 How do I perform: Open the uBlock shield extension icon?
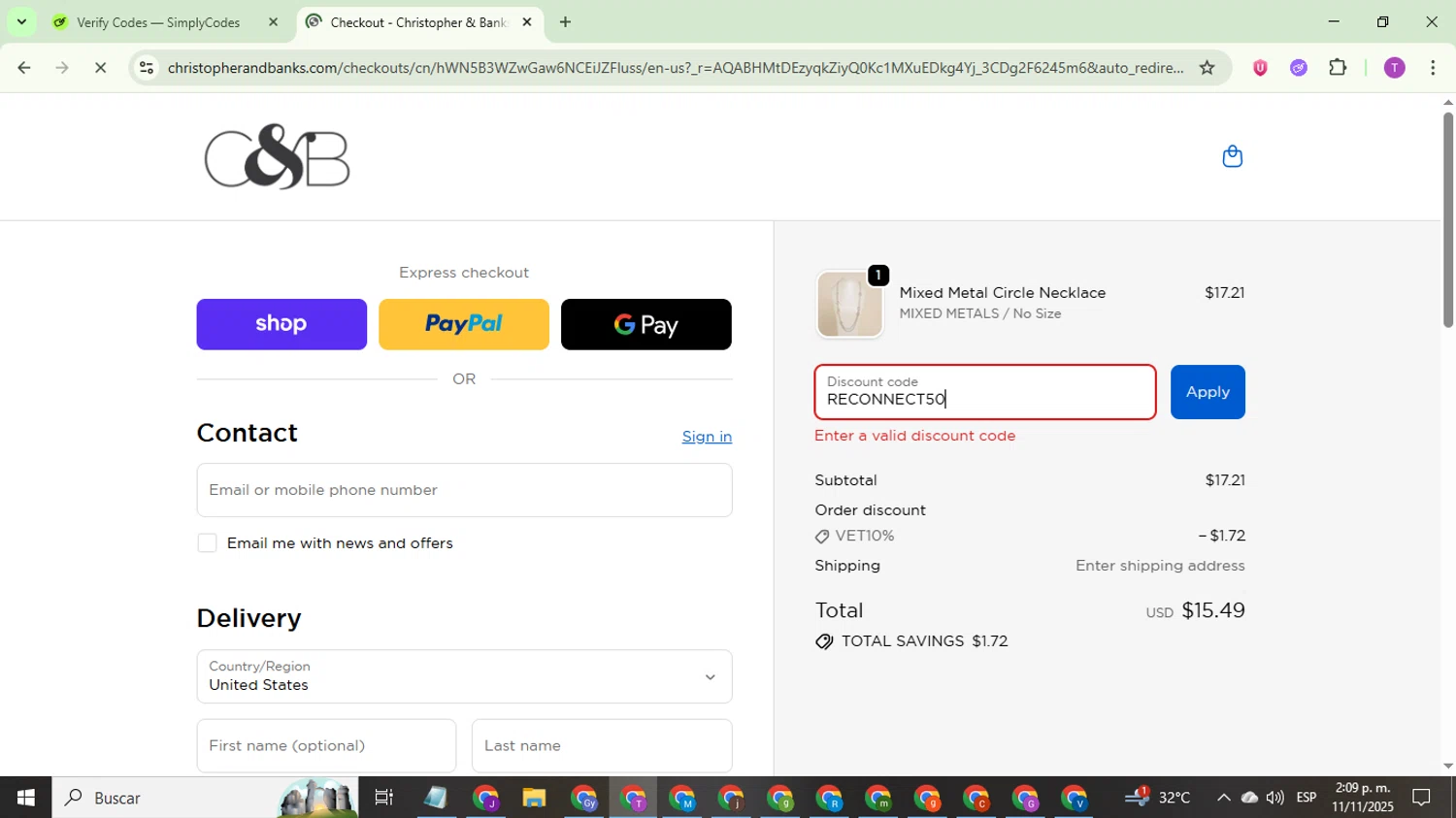1260,68
